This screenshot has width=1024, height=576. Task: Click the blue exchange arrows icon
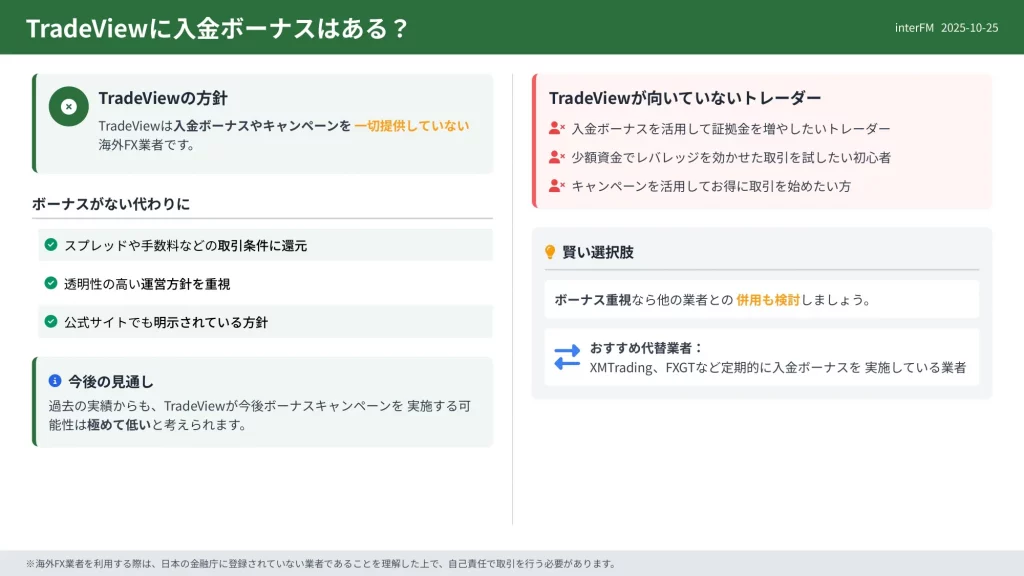pos(567,357)
